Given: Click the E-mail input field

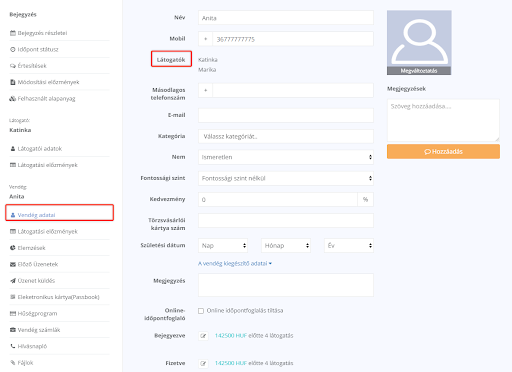Looking at the screenshot, I should point(286,115).
